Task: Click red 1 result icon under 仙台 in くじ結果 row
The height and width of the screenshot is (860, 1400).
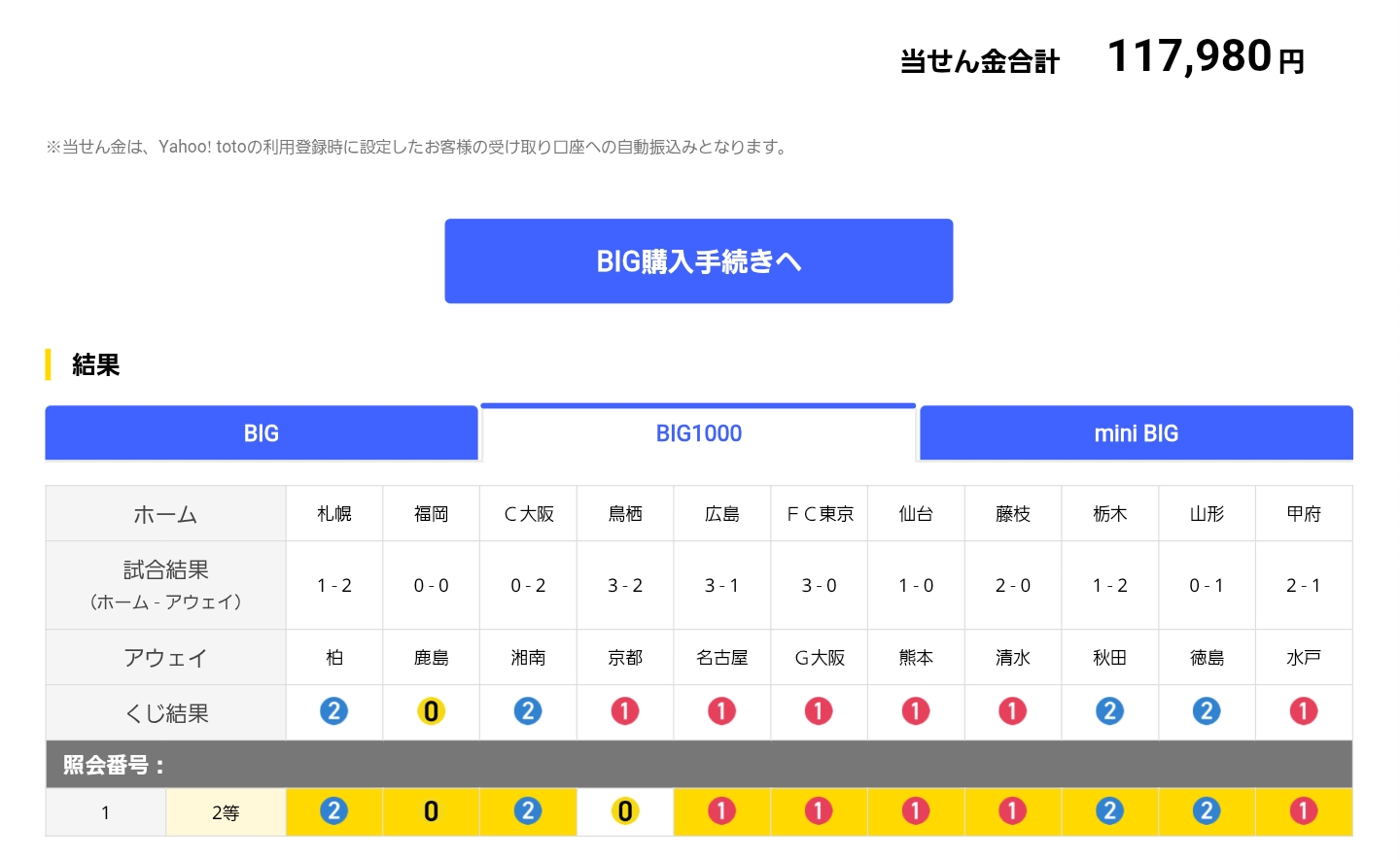Action: tap(915, 711)
